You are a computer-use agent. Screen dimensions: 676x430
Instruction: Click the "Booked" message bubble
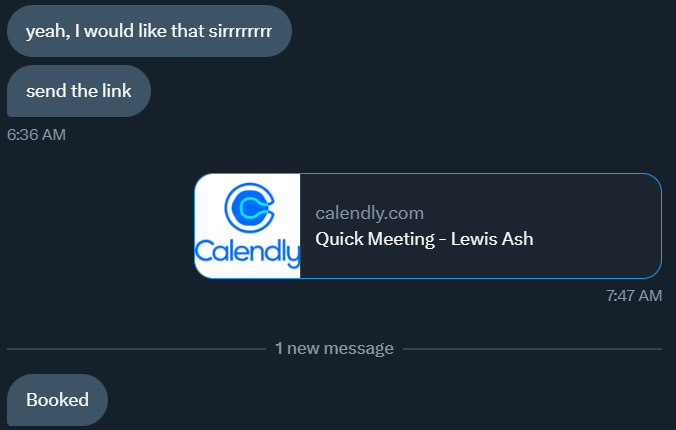pos(57,400)
